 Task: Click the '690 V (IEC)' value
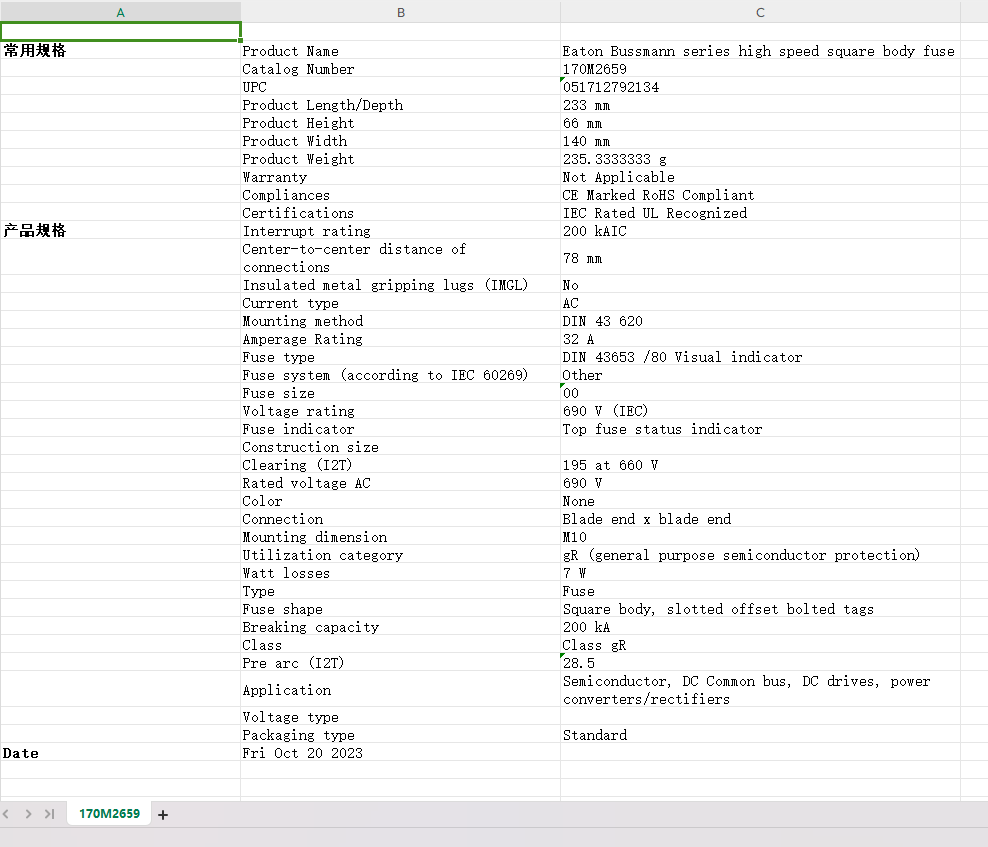coord(760,411)
